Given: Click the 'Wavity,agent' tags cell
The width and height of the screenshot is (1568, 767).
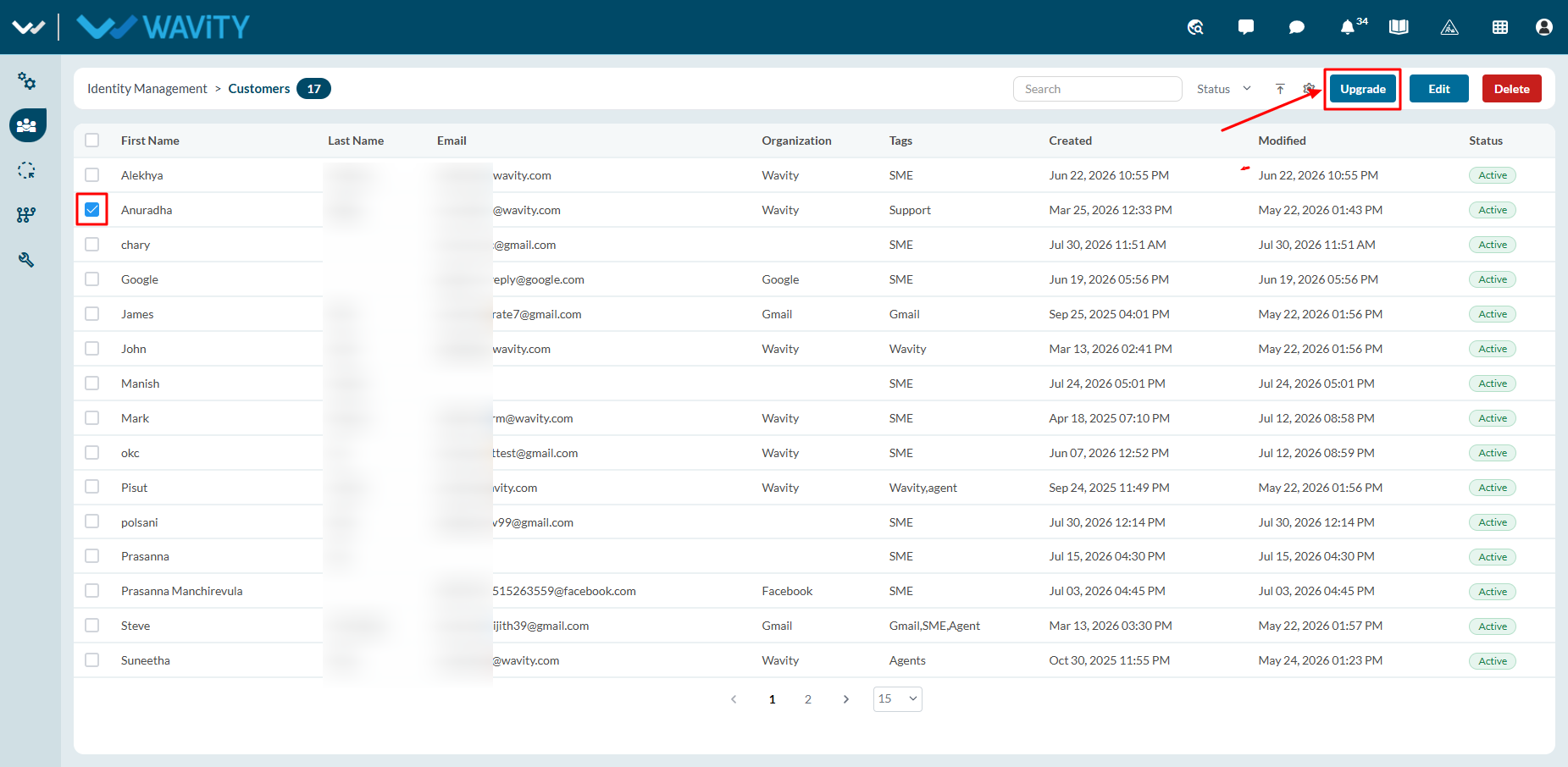Looking at the screenshot, I should pos(923,488).
